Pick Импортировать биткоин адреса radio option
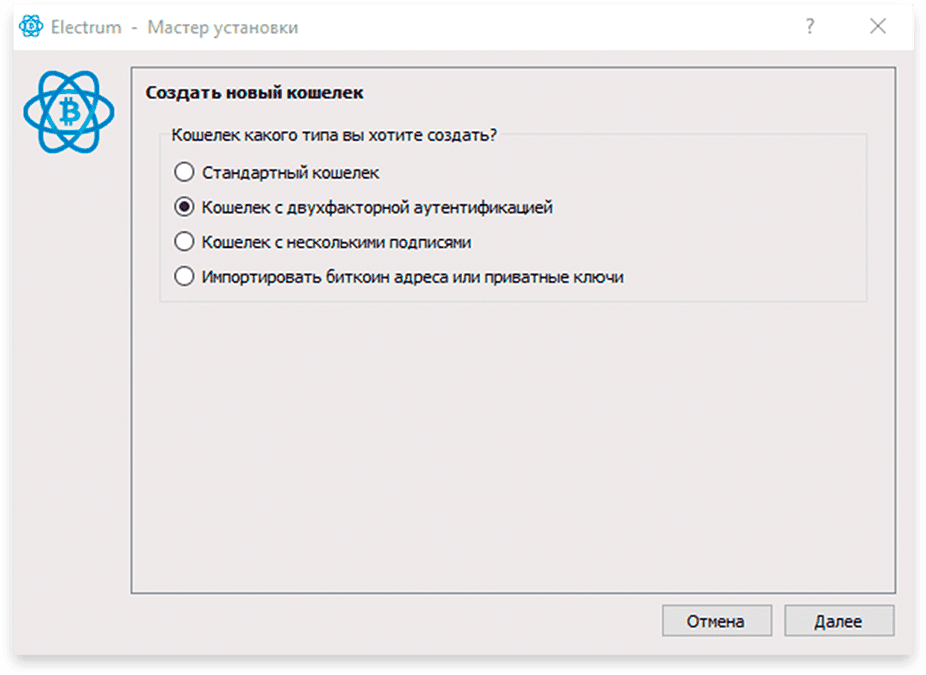926x675 pixels. tap(184, 277)
